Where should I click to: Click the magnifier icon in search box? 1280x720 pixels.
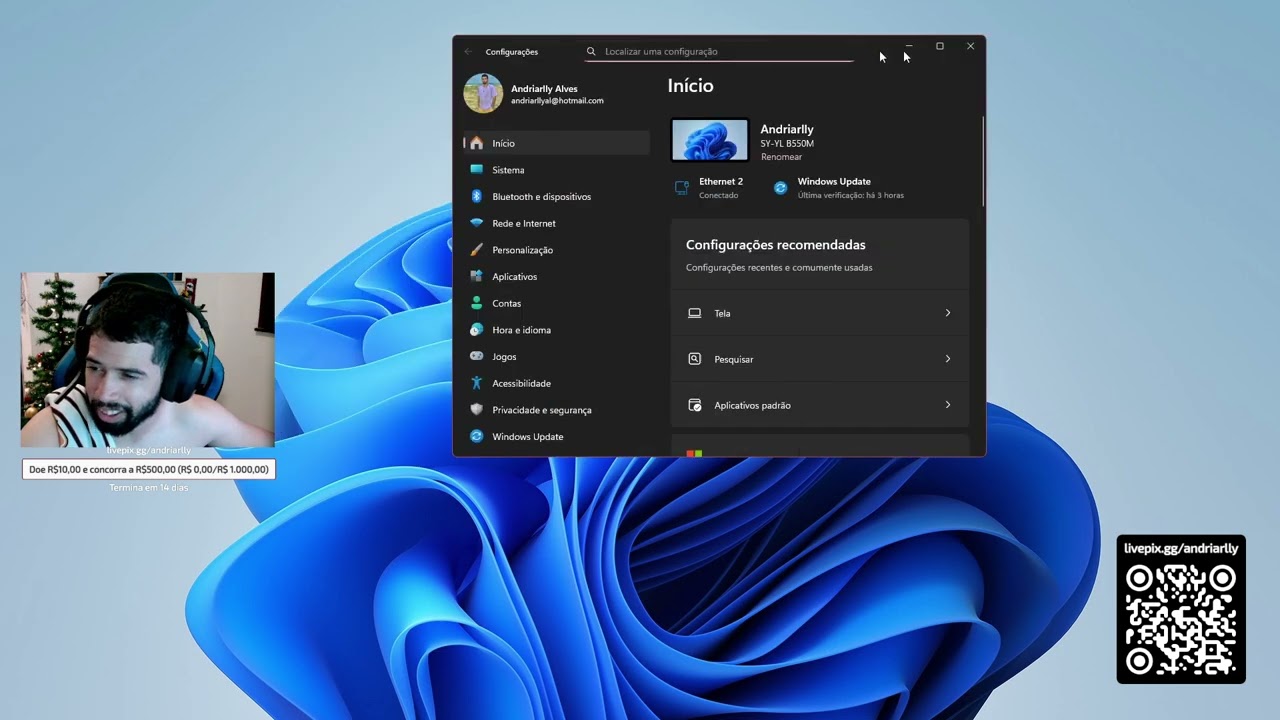[591, 51]
